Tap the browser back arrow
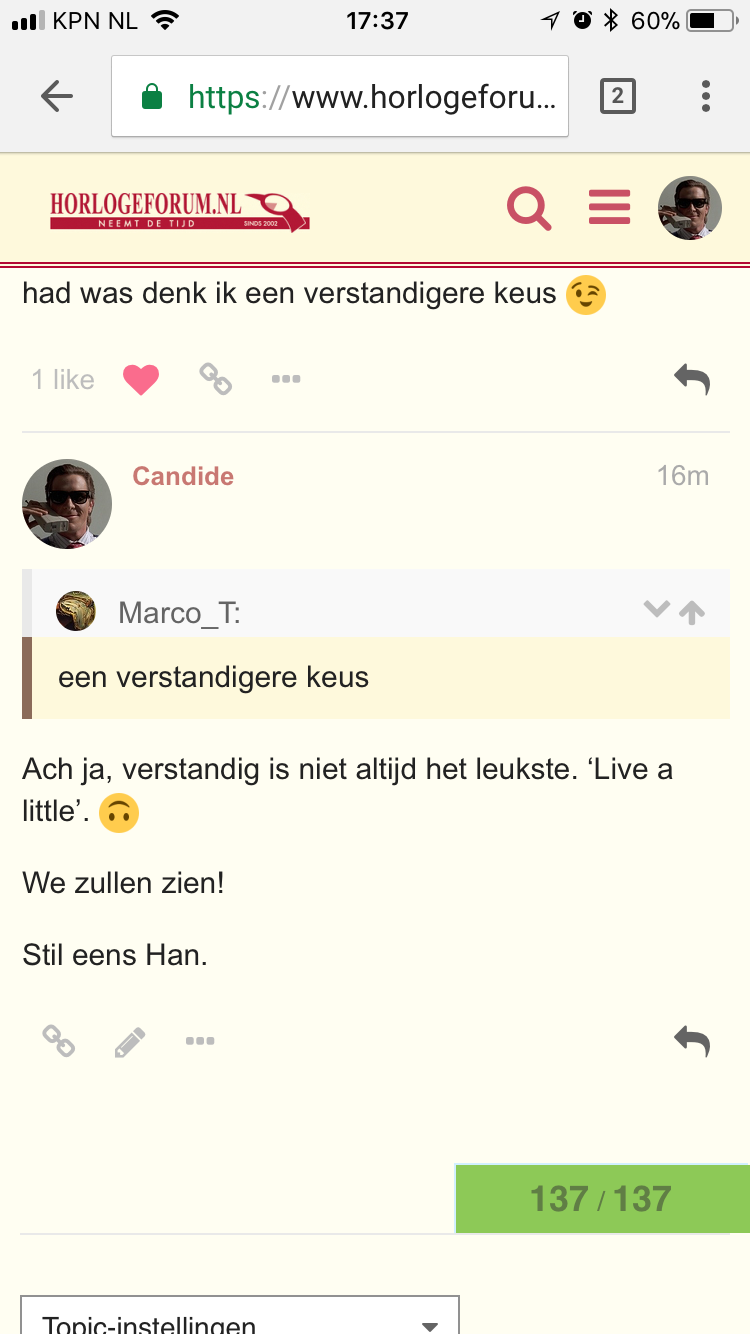750x1334 pixels. 57,96
